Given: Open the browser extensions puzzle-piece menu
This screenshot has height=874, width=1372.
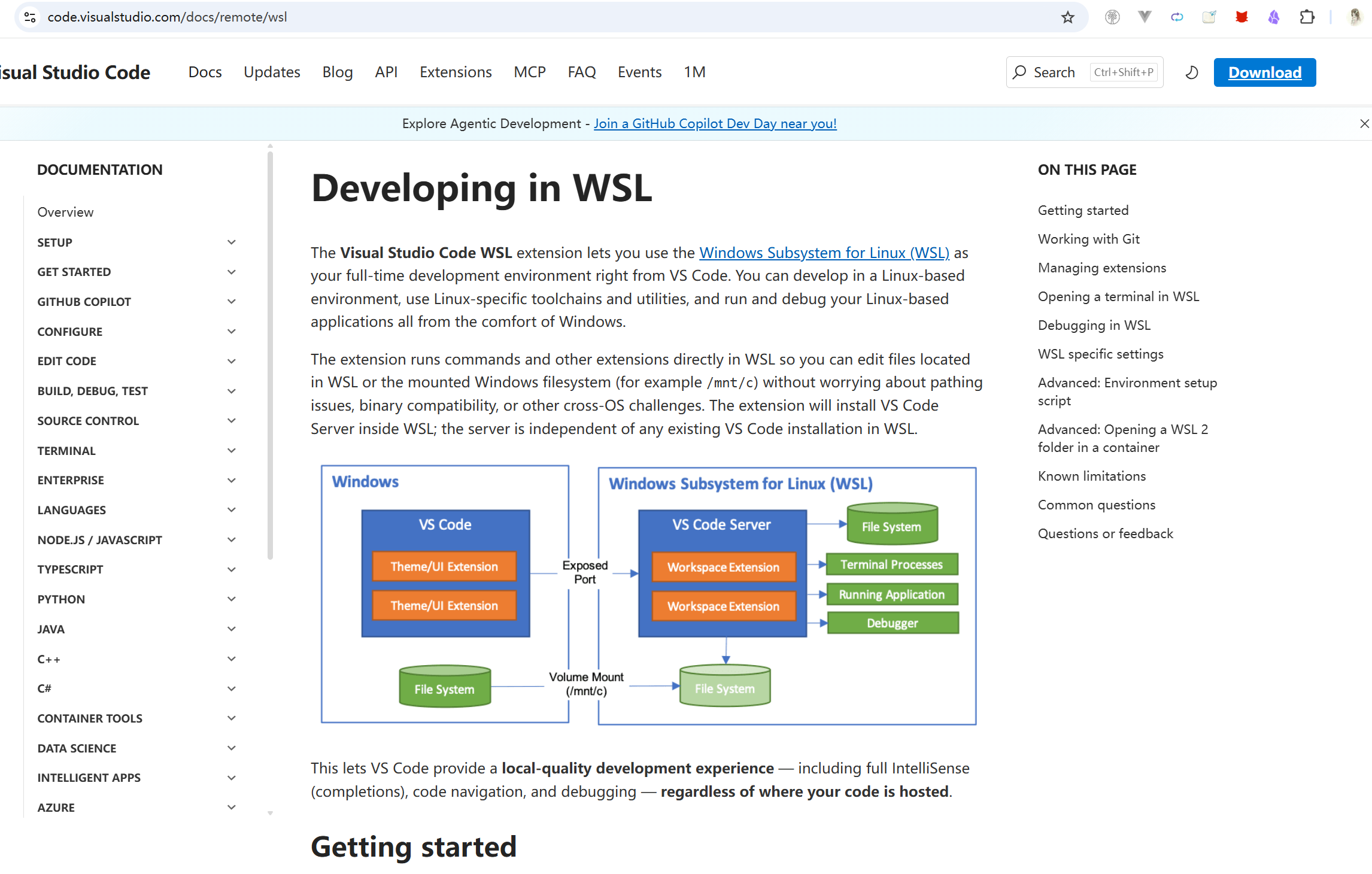Looking at the screenshot, I should click(x=1307, y=17).
